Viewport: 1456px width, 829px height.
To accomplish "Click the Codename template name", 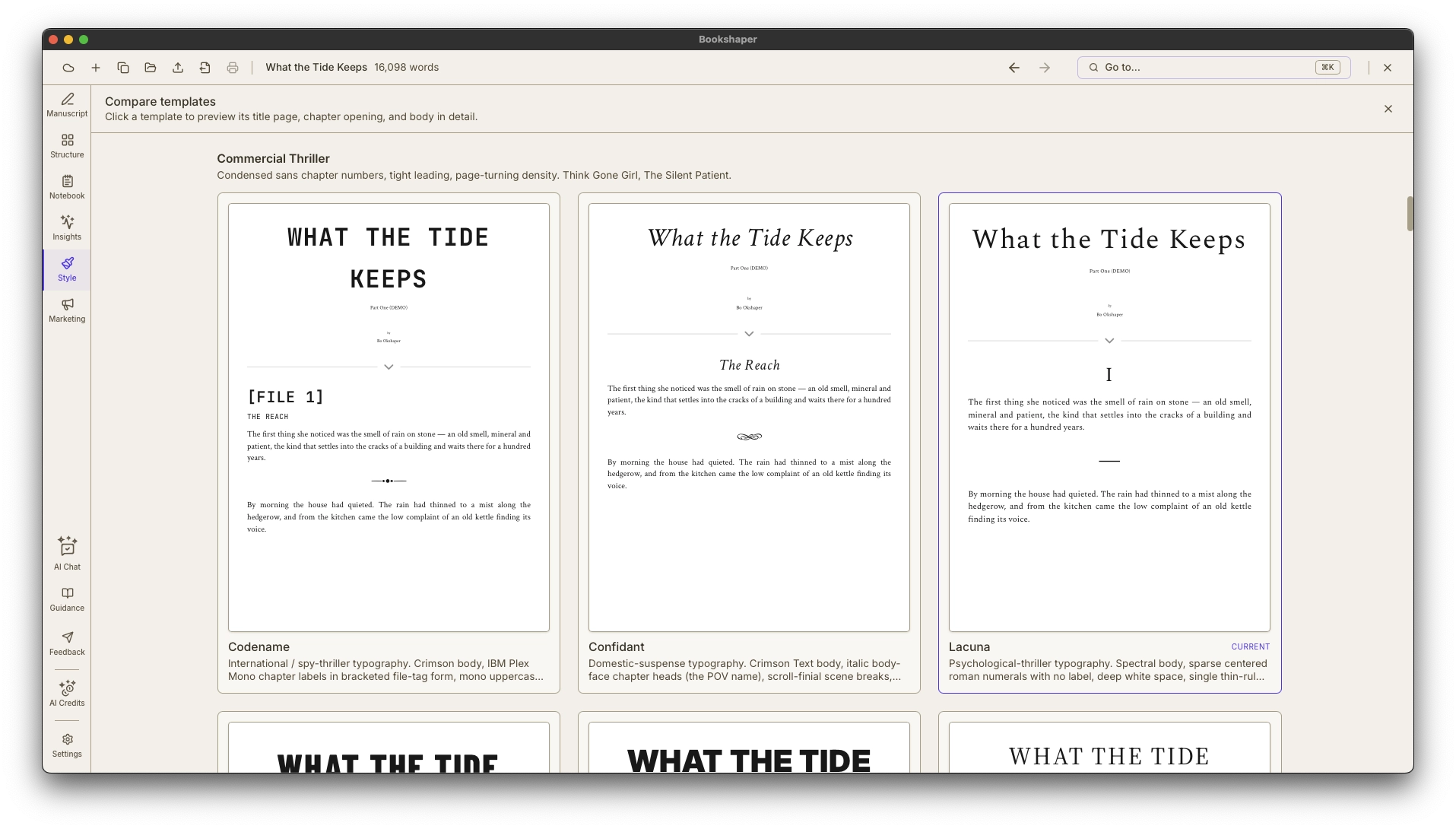I will pos(259,646).
